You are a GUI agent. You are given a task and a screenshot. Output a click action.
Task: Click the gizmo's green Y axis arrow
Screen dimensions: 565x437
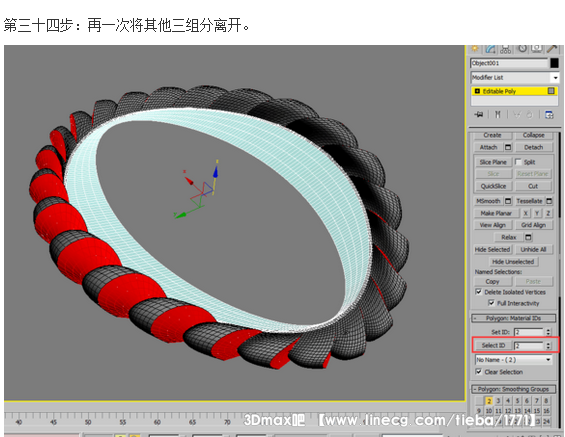pyautogui.click(x=180, y=215)
